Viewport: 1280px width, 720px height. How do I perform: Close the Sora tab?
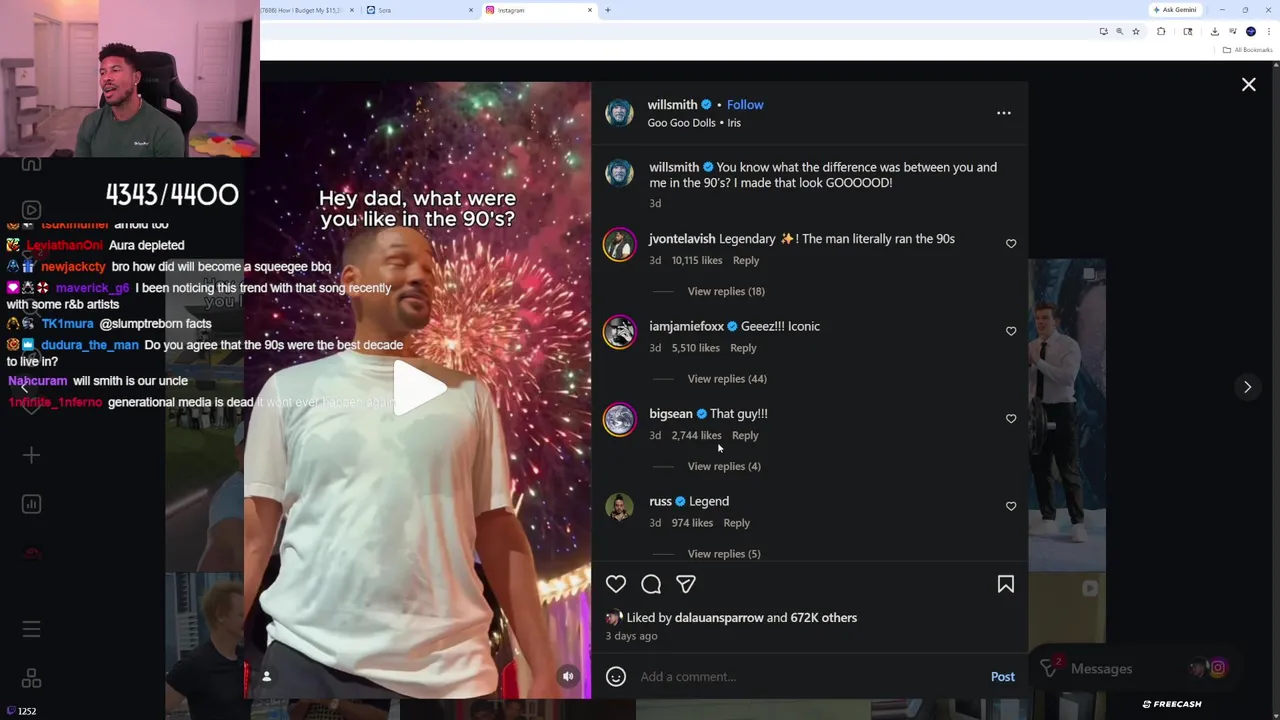pos(471,10)
